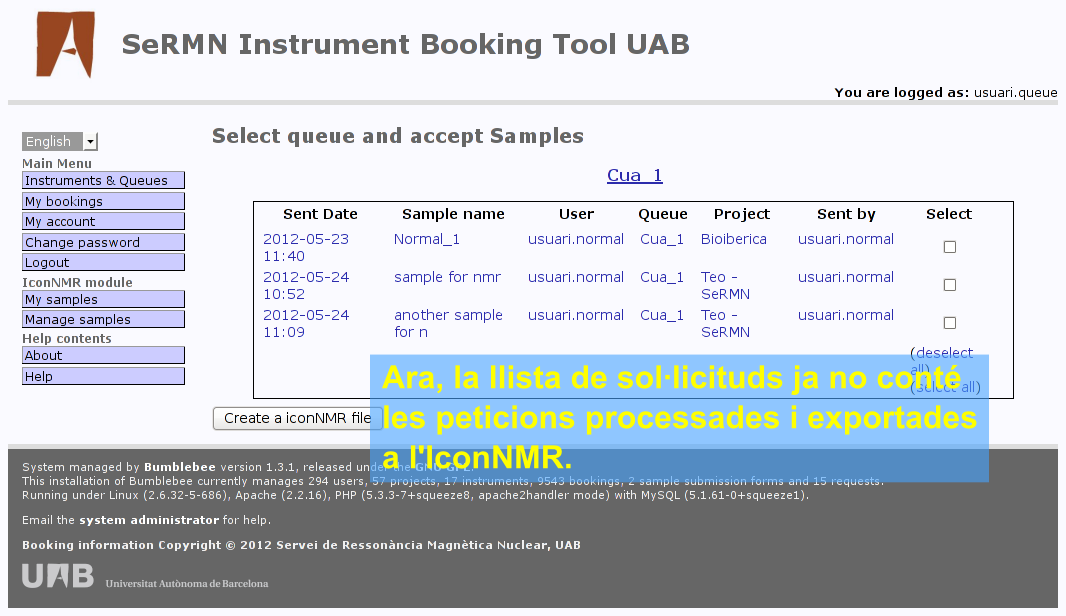This screenshot has width=1066, height=616.
Task: Click the User cell in Normal_1 row
Action: click(576, 239)
